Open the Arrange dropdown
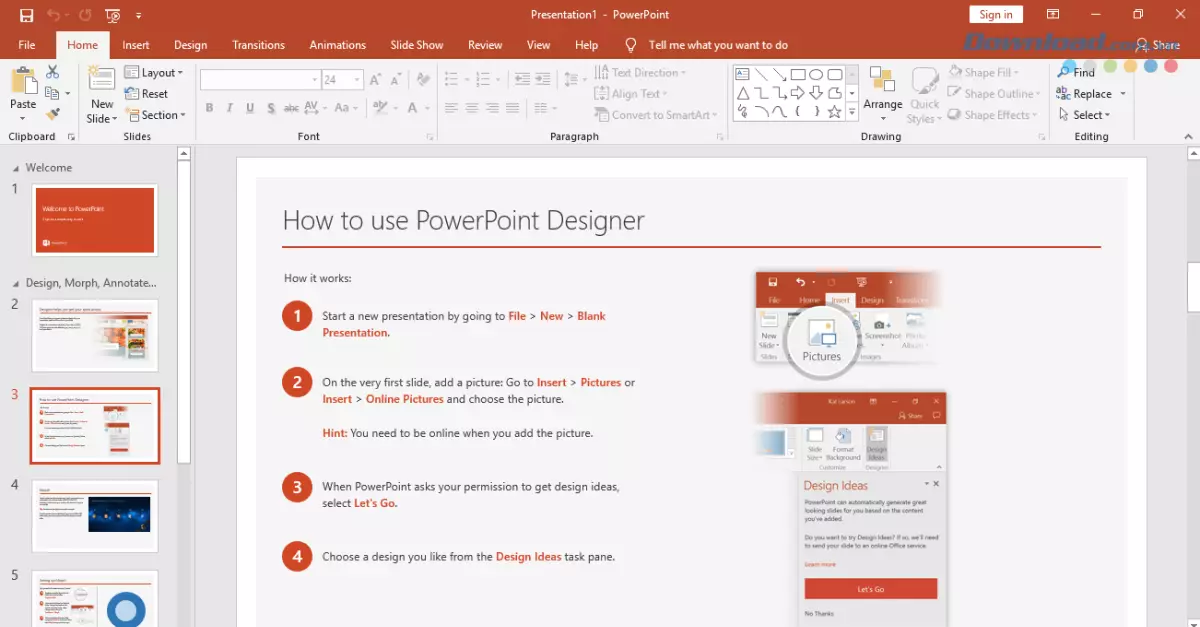 (x=883, y=95)
